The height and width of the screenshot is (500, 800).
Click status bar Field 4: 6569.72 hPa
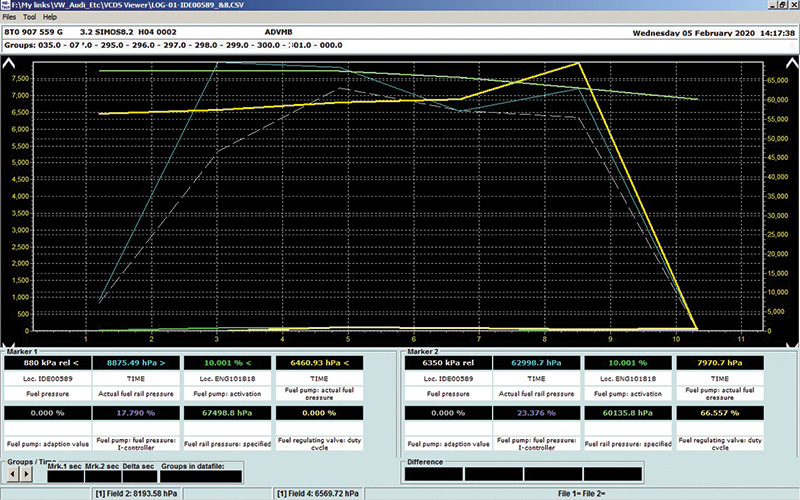317,494
